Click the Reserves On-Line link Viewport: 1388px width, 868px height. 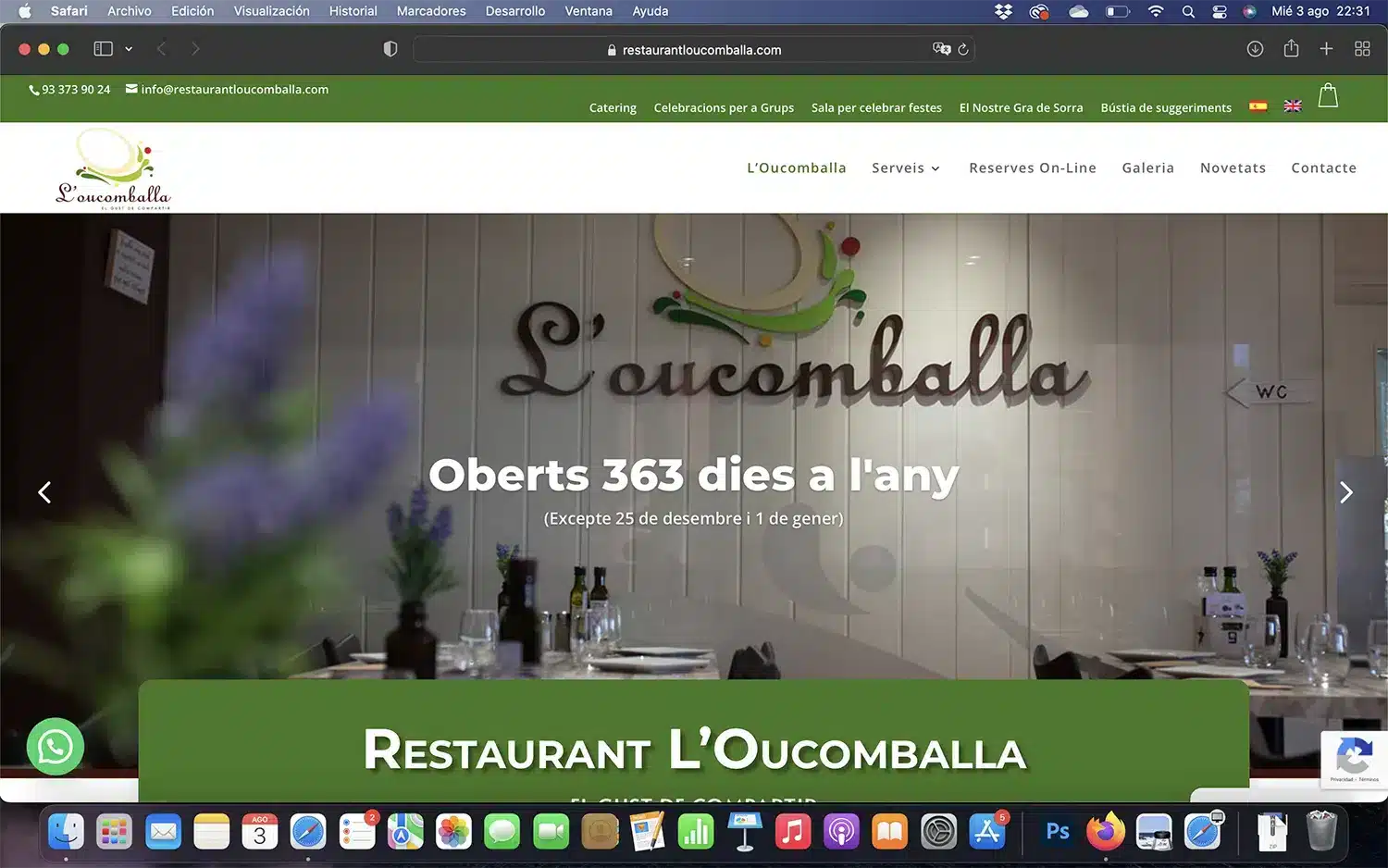click(x=1032, y=167)
